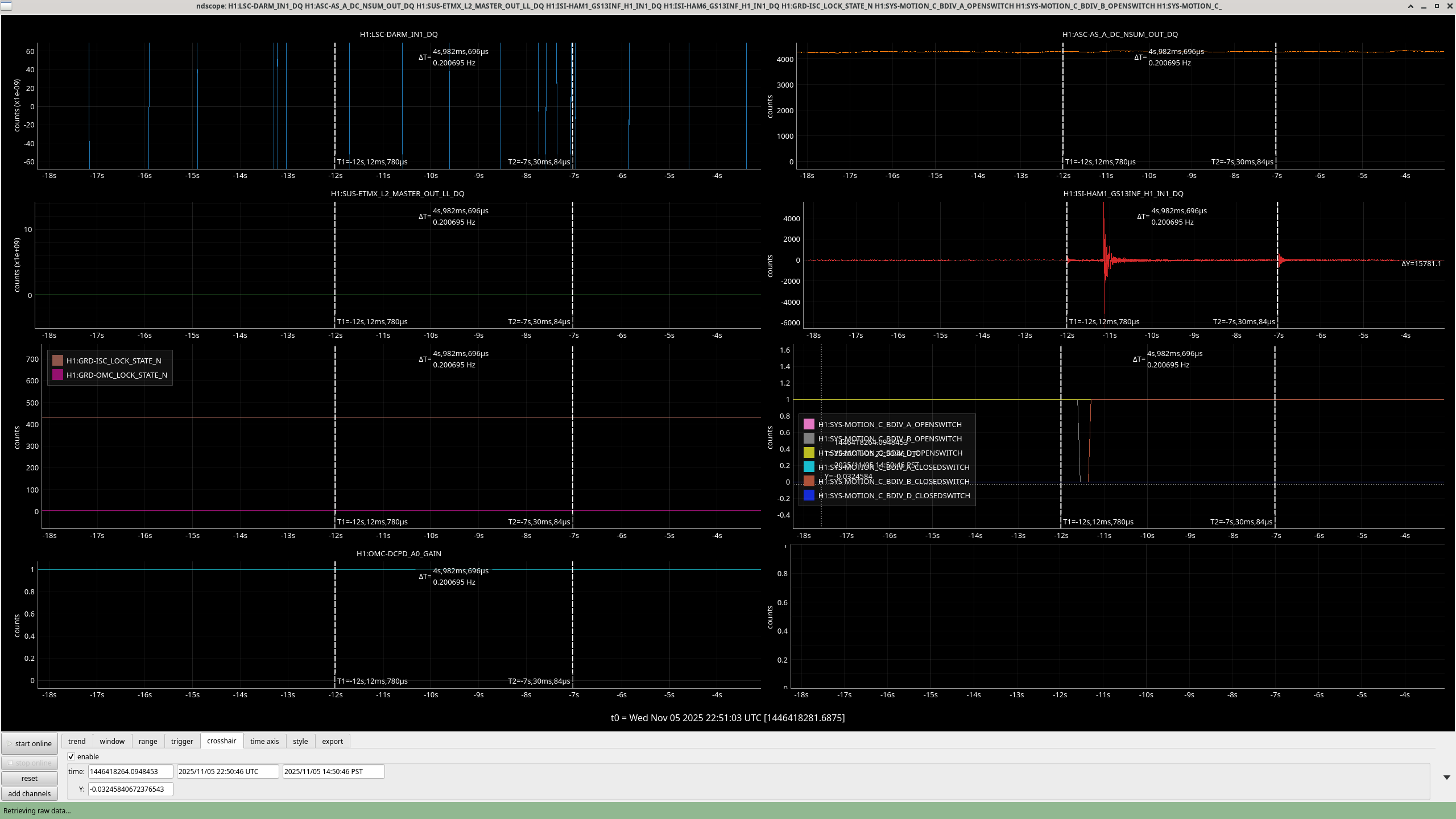Click window shade-up arrow in title bar

coord(1410,6)
